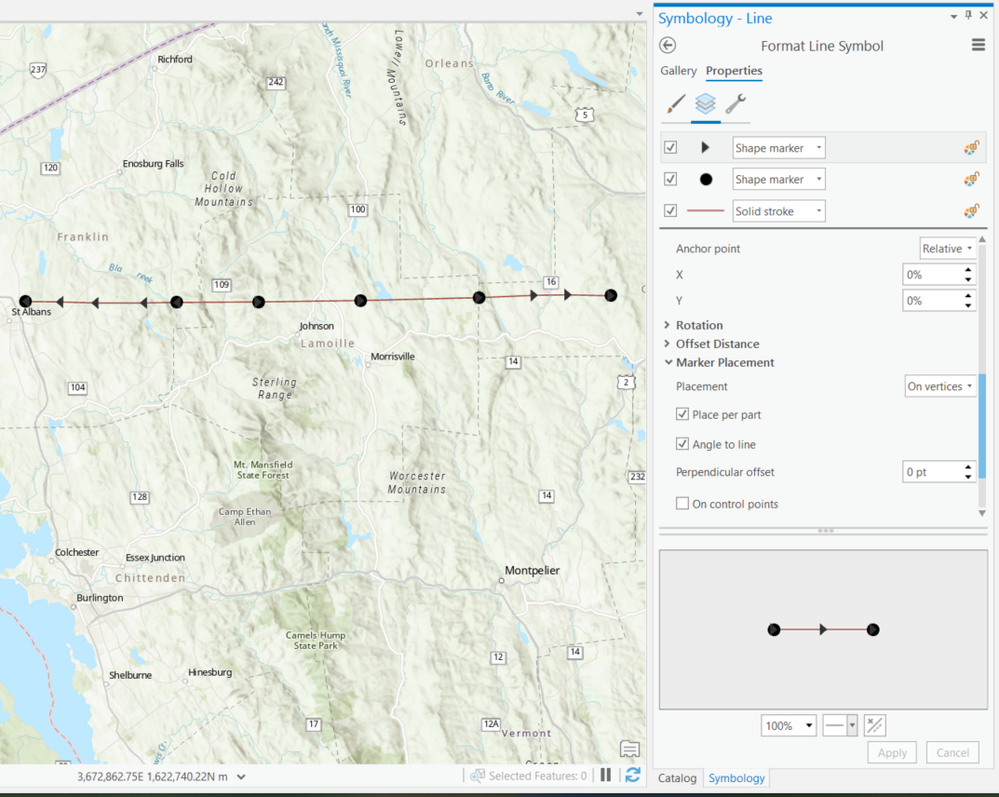Viewport: 999px width, 797px height.
Task: Open the view options arrow above the map
Action: click(x=639, y=13)
